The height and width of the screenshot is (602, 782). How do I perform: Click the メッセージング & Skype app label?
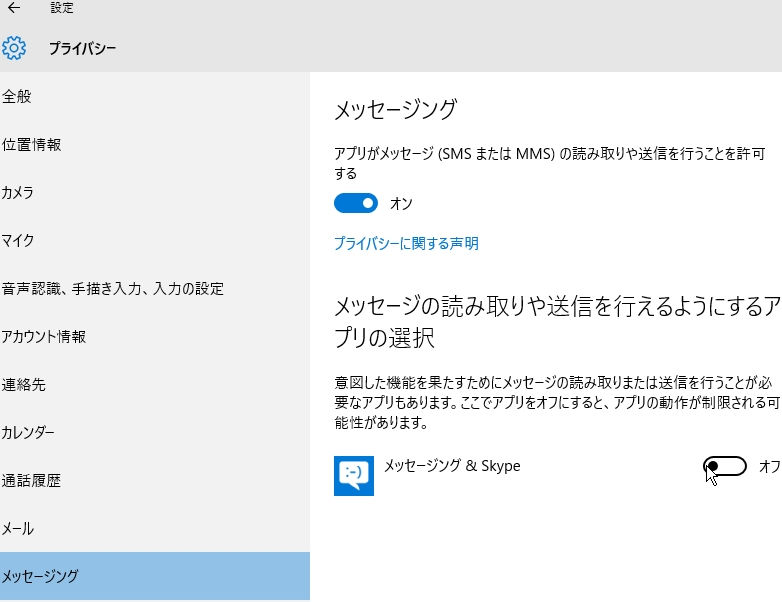point(452,466)
